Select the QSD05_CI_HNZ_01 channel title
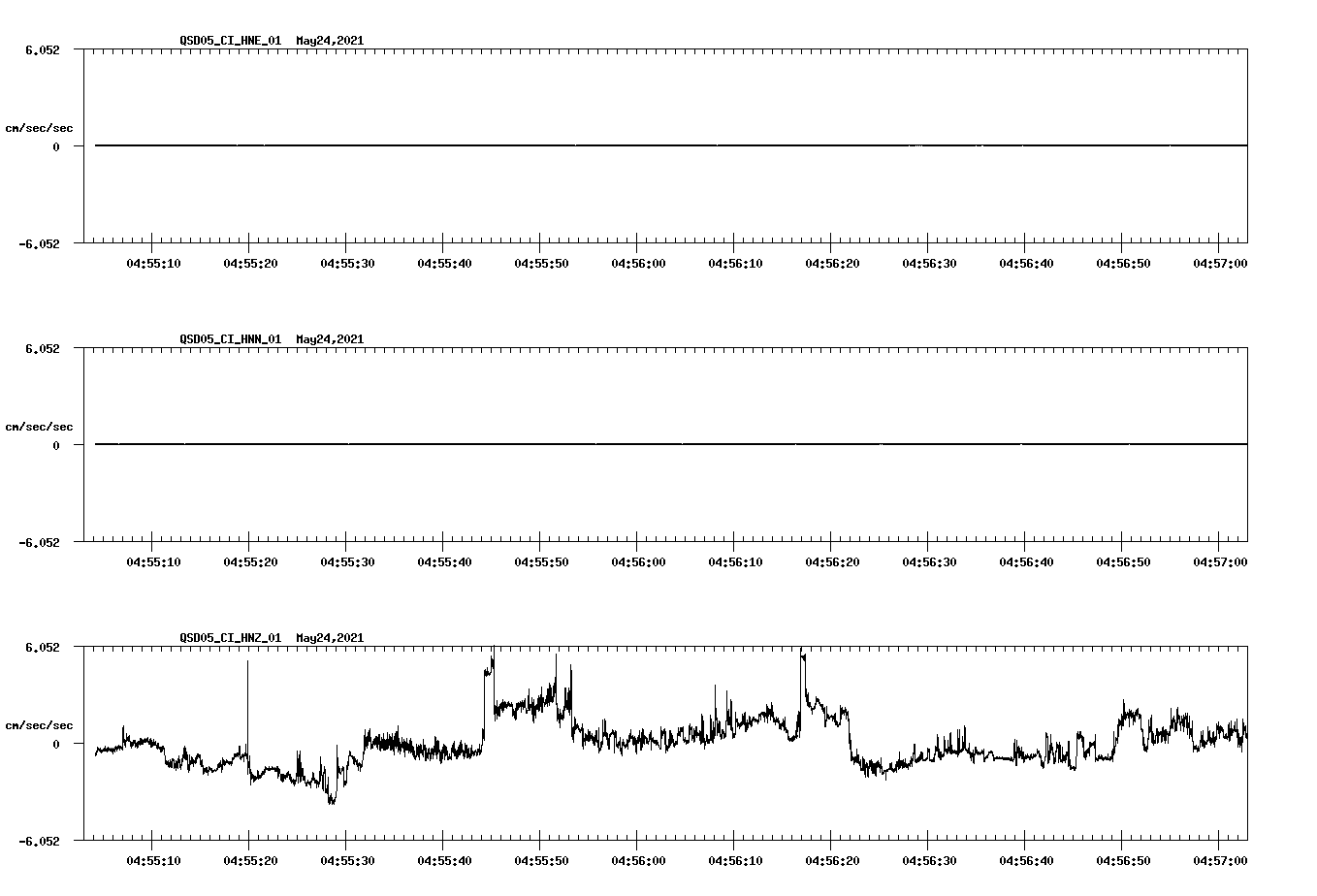Screen dimensions: 1317x896 coord(227,638)
